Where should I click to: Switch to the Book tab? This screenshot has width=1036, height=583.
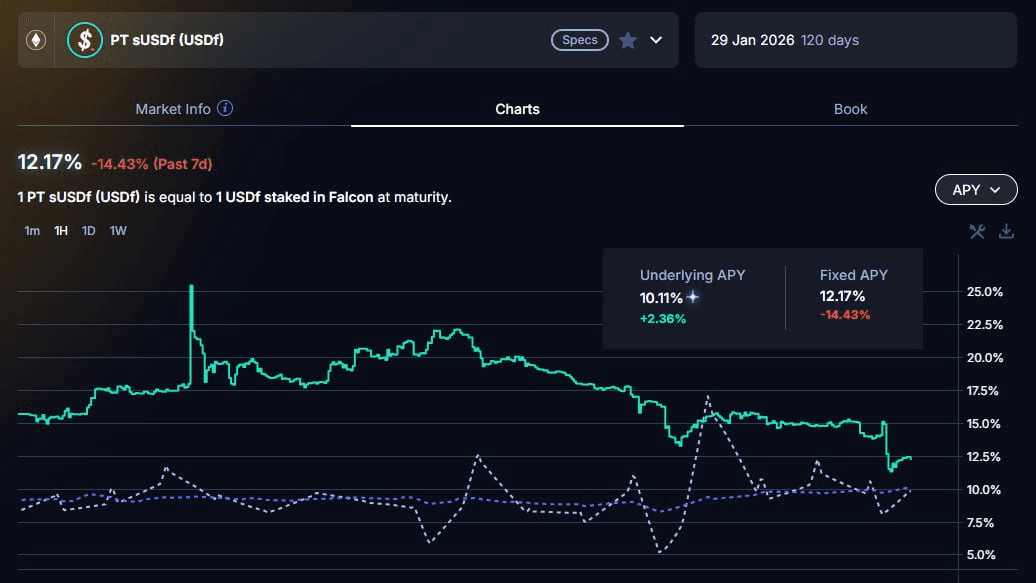850,109
